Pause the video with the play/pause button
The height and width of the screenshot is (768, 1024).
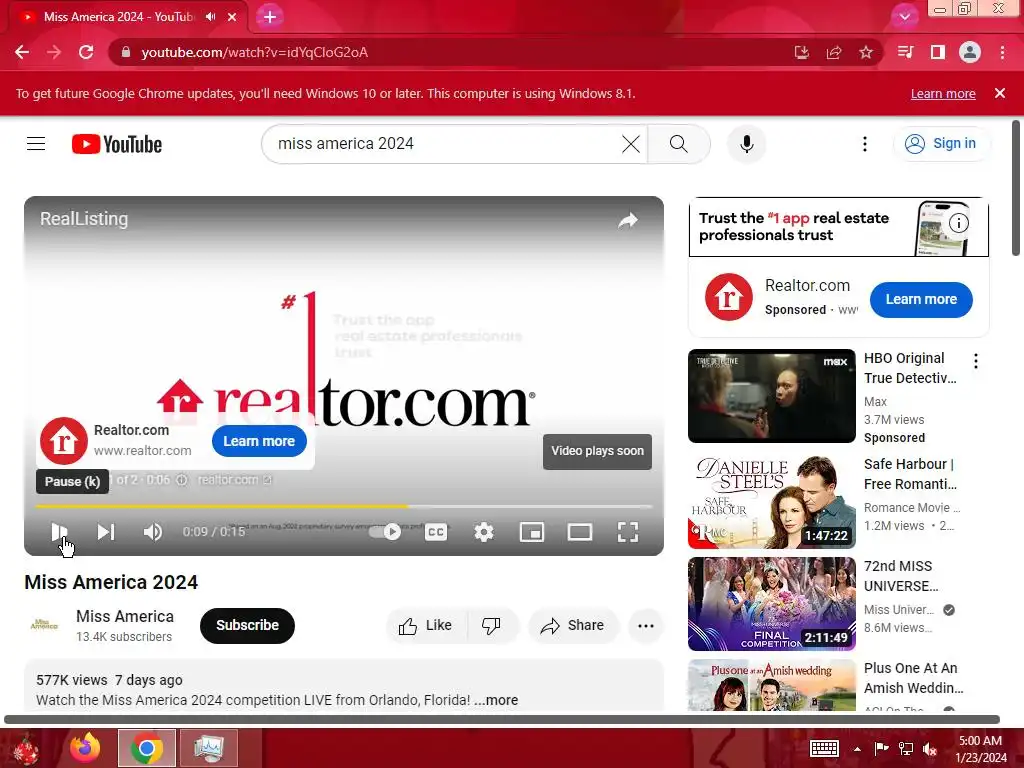tap(59, 532)
